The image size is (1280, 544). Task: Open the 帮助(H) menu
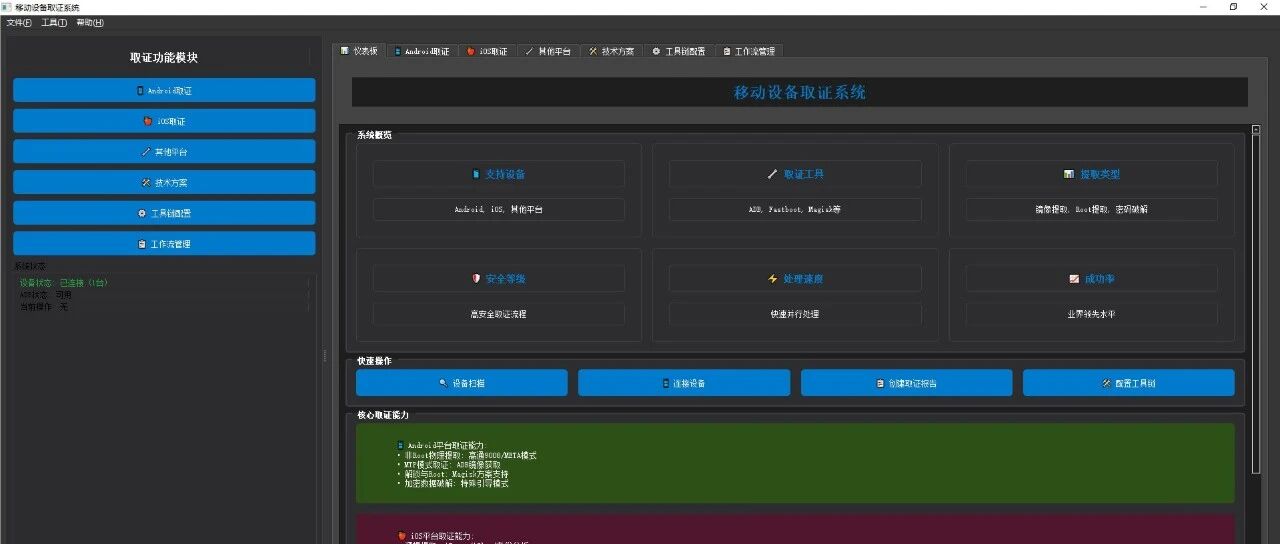coord(90,23)
